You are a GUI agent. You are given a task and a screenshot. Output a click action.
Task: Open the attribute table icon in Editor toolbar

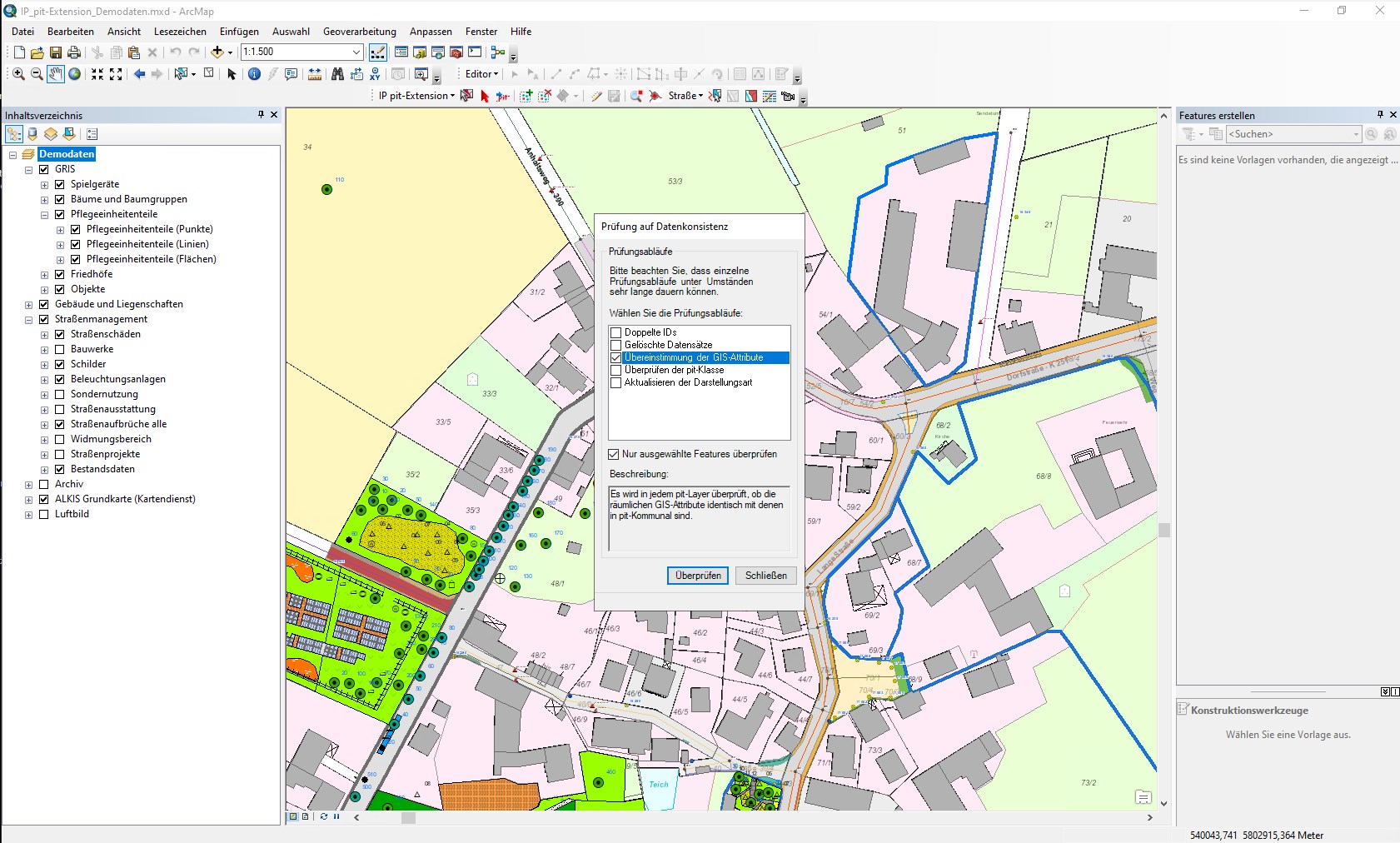click(x=741, y=75)
